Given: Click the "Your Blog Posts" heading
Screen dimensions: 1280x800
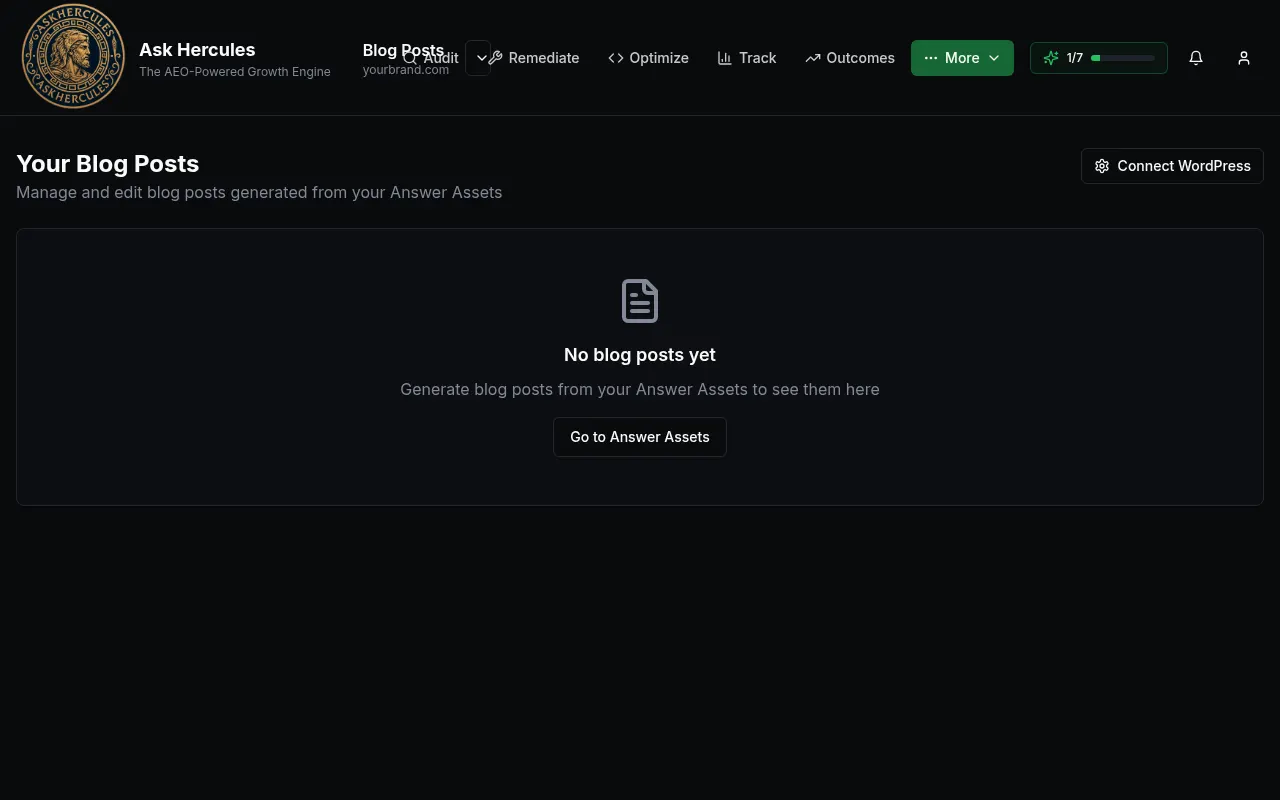Looking at the screenshot, I should (108, 164).
